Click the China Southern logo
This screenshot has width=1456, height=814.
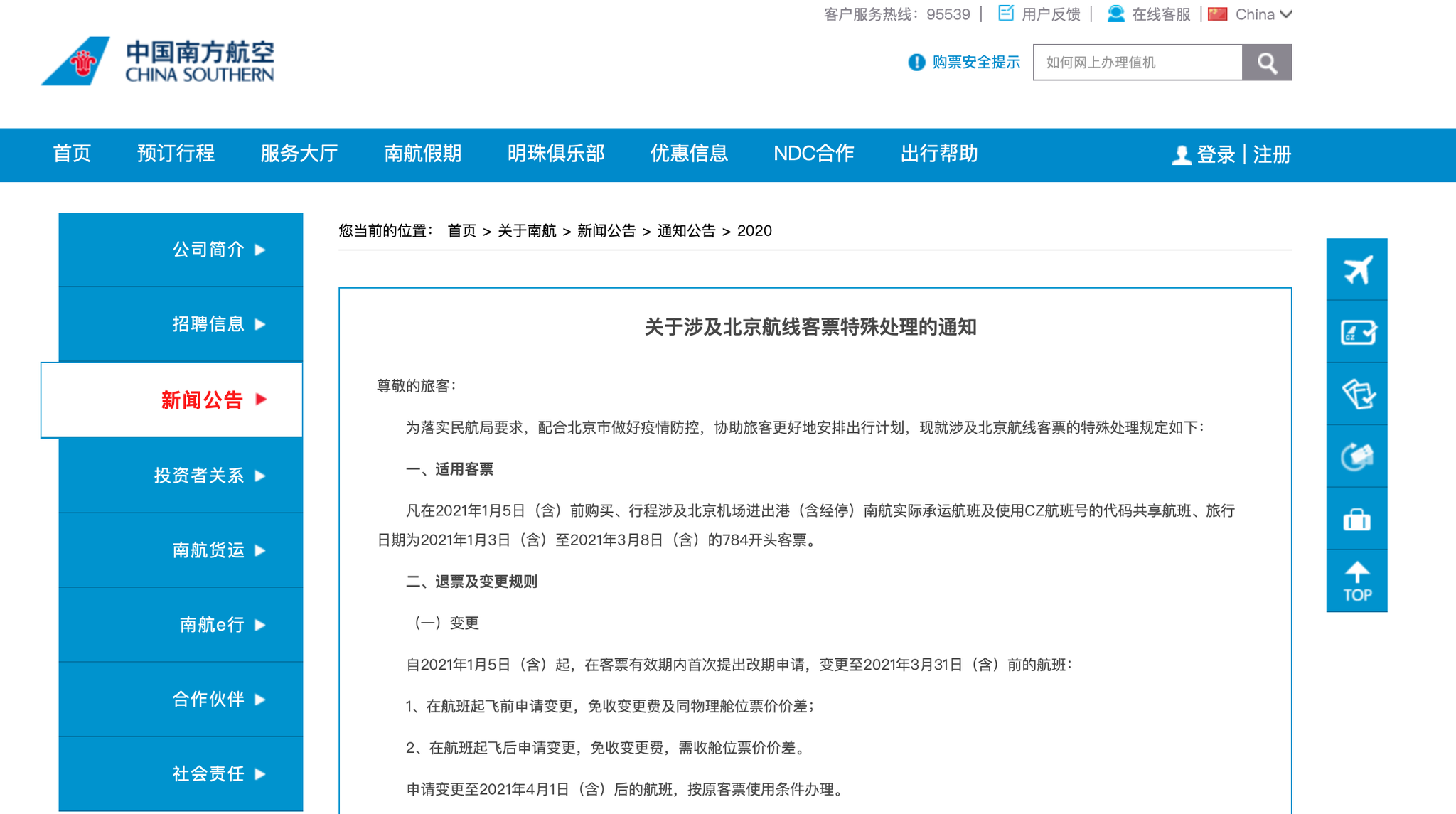(x=157, y=61)
